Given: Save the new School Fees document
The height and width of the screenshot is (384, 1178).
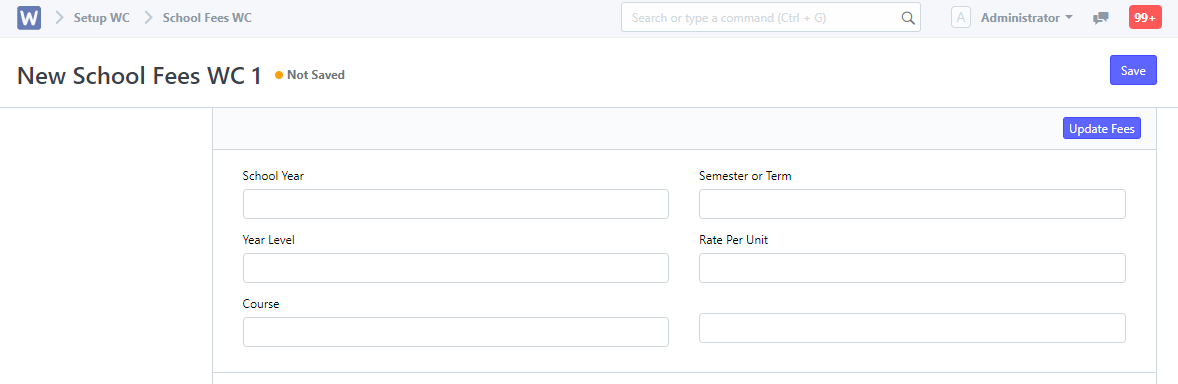Looking at the screenshot, I should click(1133, 71).
